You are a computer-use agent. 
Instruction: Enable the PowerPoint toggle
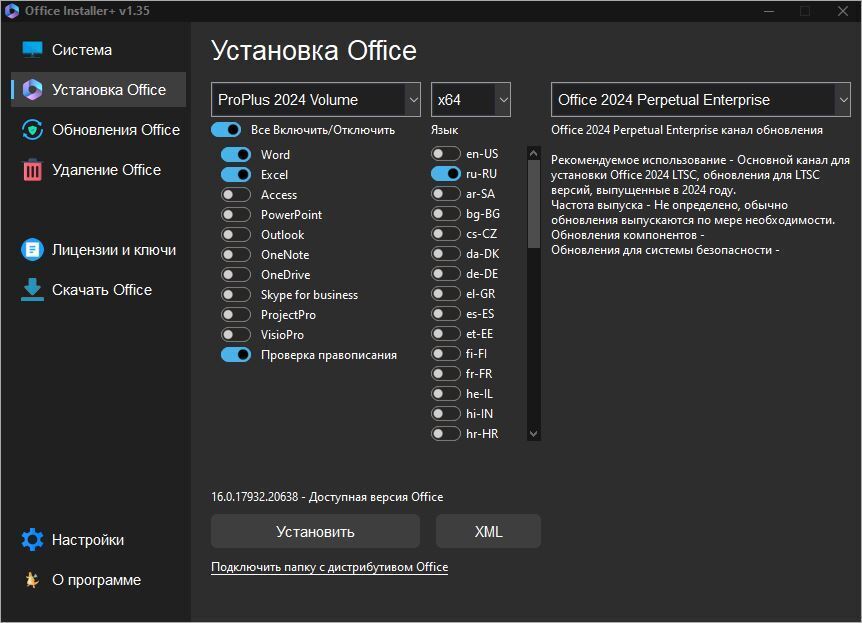(236, 215)
